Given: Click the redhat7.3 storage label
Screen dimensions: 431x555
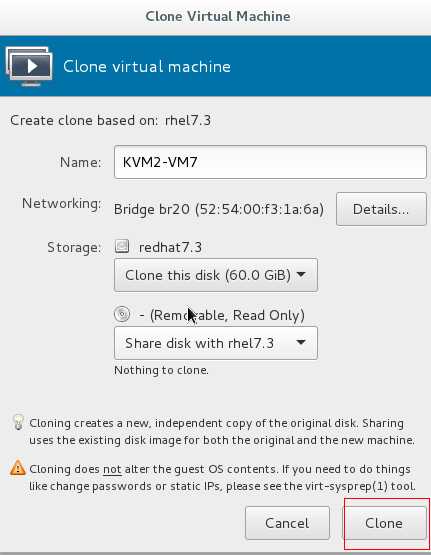Looking at the screenshot, I should pyautogui.click(x=170, y=247).
